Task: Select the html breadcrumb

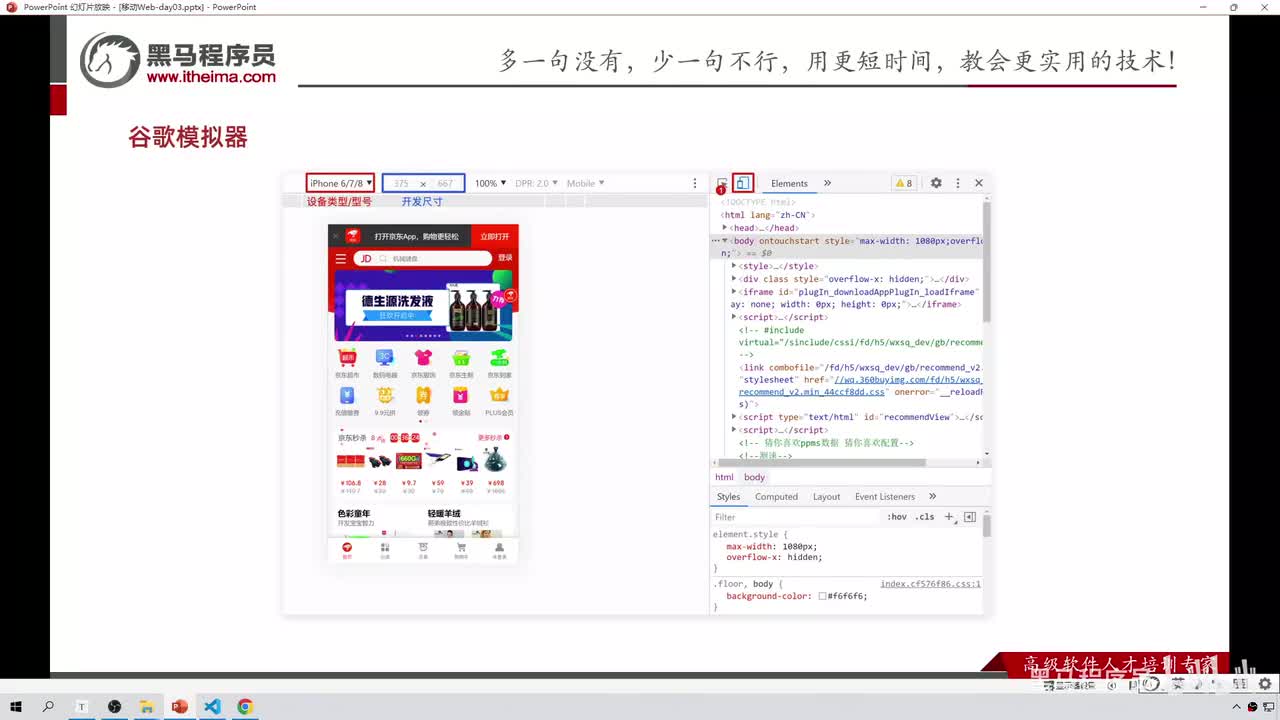Action: pyautogui.click(x=724, y=477)
